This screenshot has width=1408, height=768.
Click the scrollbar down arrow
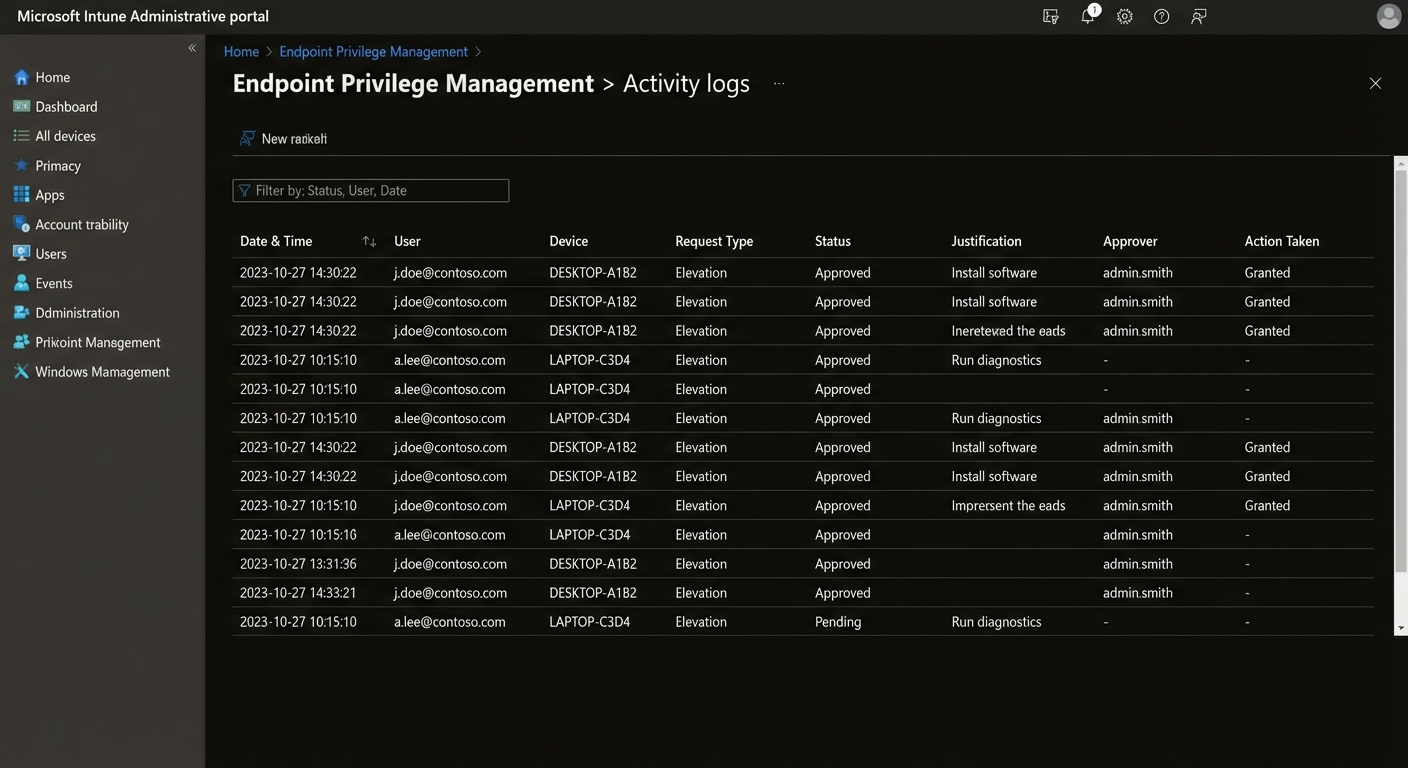pos(1400,628)
